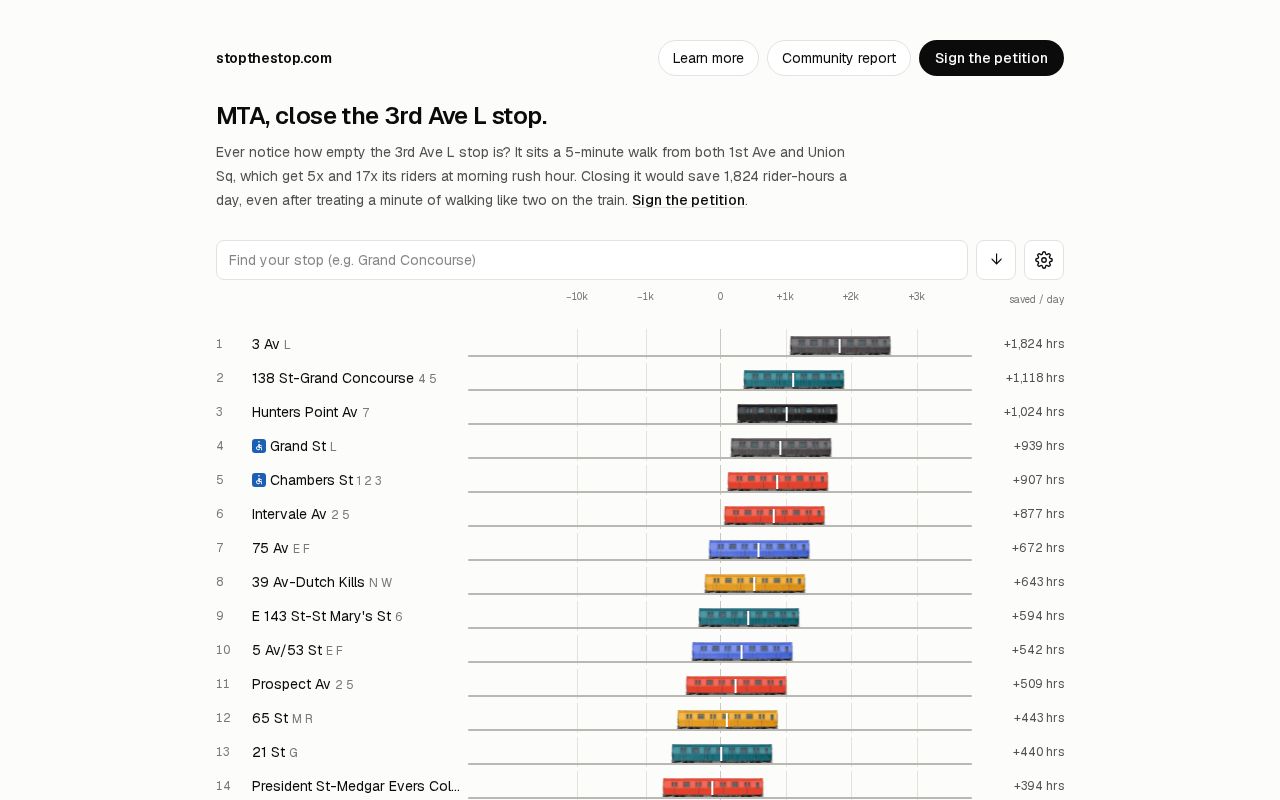This screenshot has width=1280, height=800.
Task: Select 138 St-Grand Concourse stop name
Action: click(x=333, y=378)
